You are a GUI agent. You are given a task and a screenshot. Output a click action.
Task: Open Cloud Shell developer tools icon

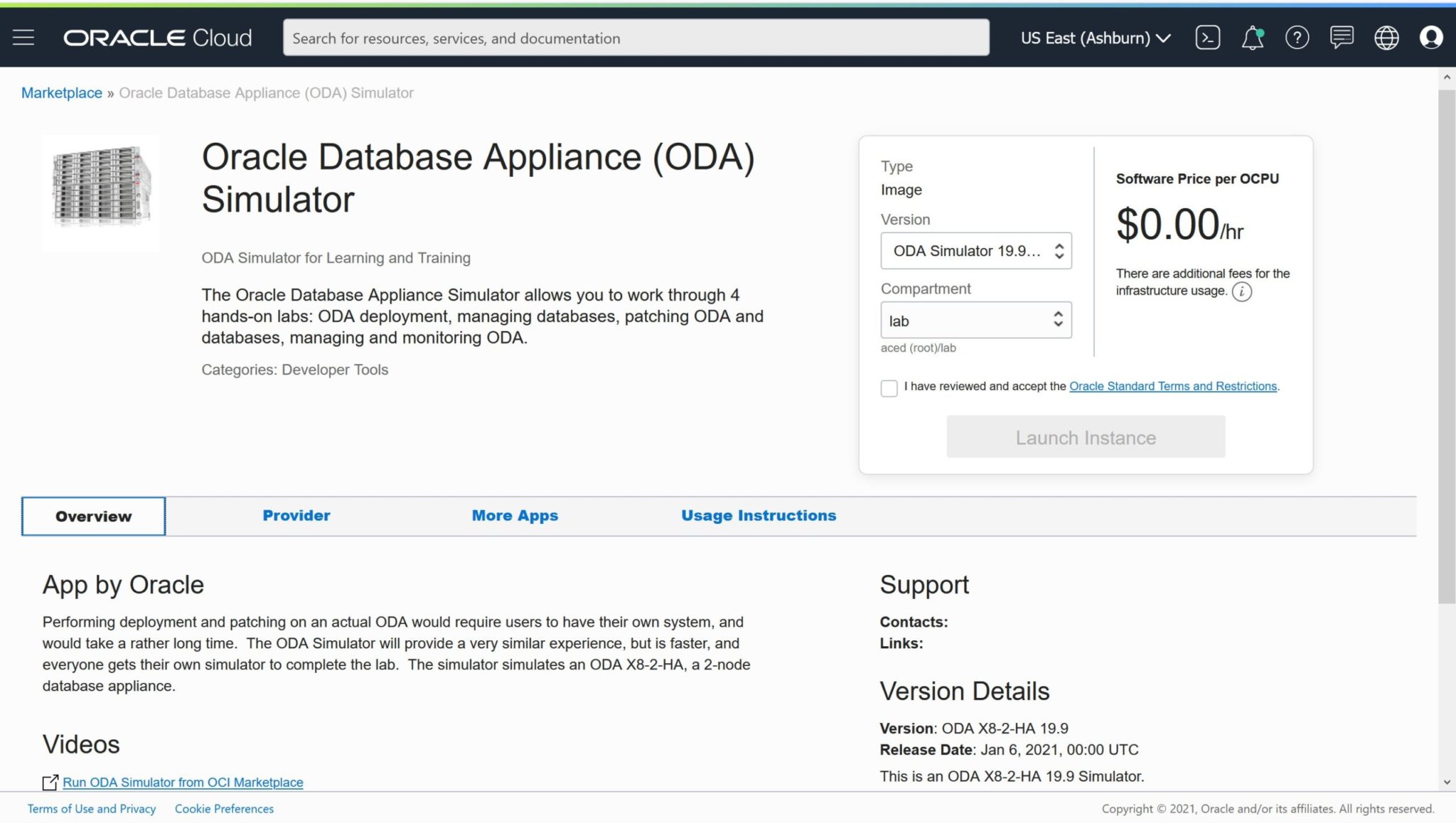(1208, 38)
